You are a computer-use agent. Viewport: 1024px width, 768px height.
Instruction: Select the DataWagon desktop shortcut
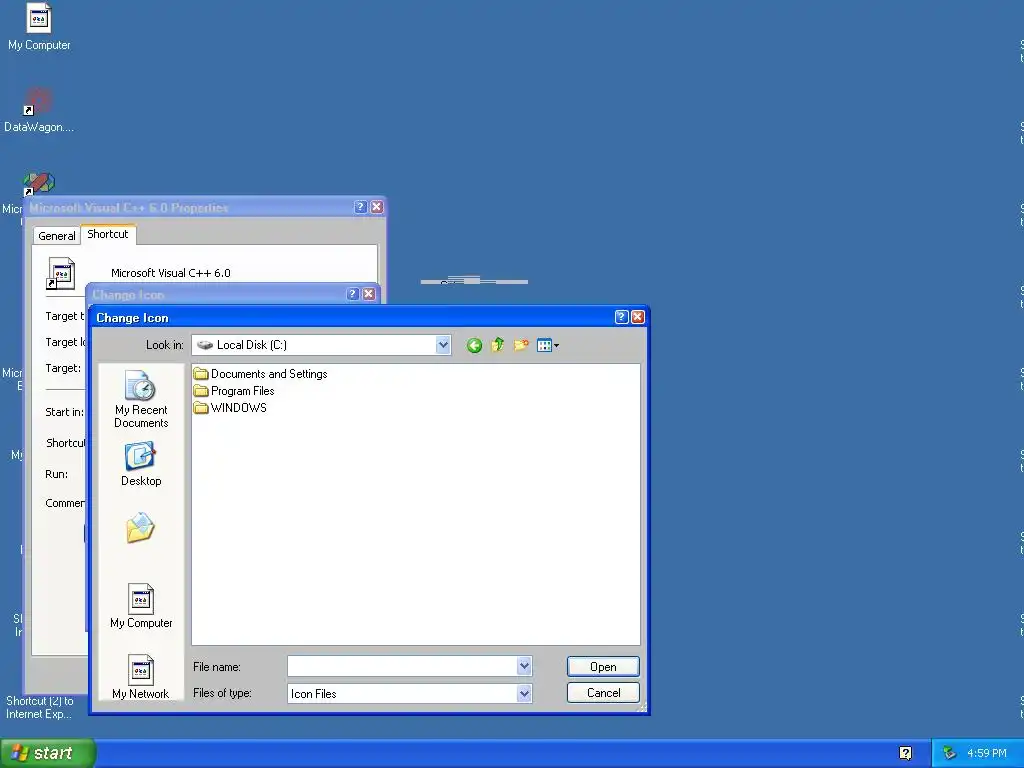click(x=39, y=110)
